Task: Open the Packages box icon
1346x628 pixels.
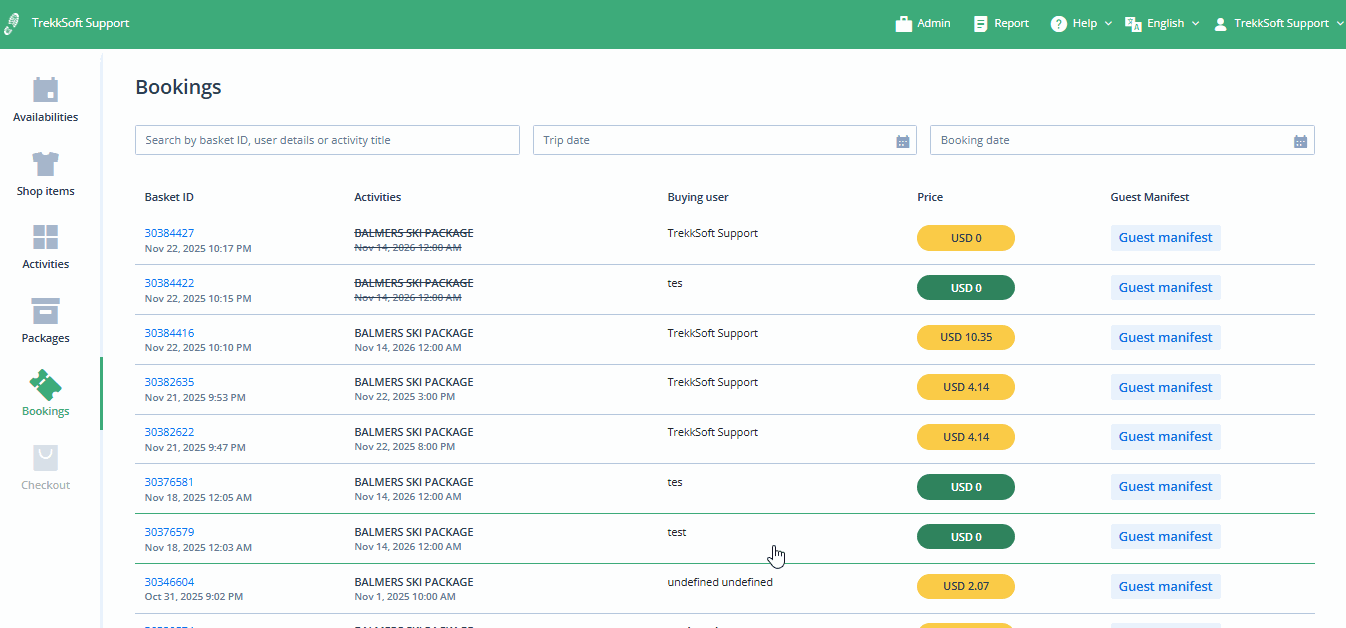Action: tap(46, 311)
